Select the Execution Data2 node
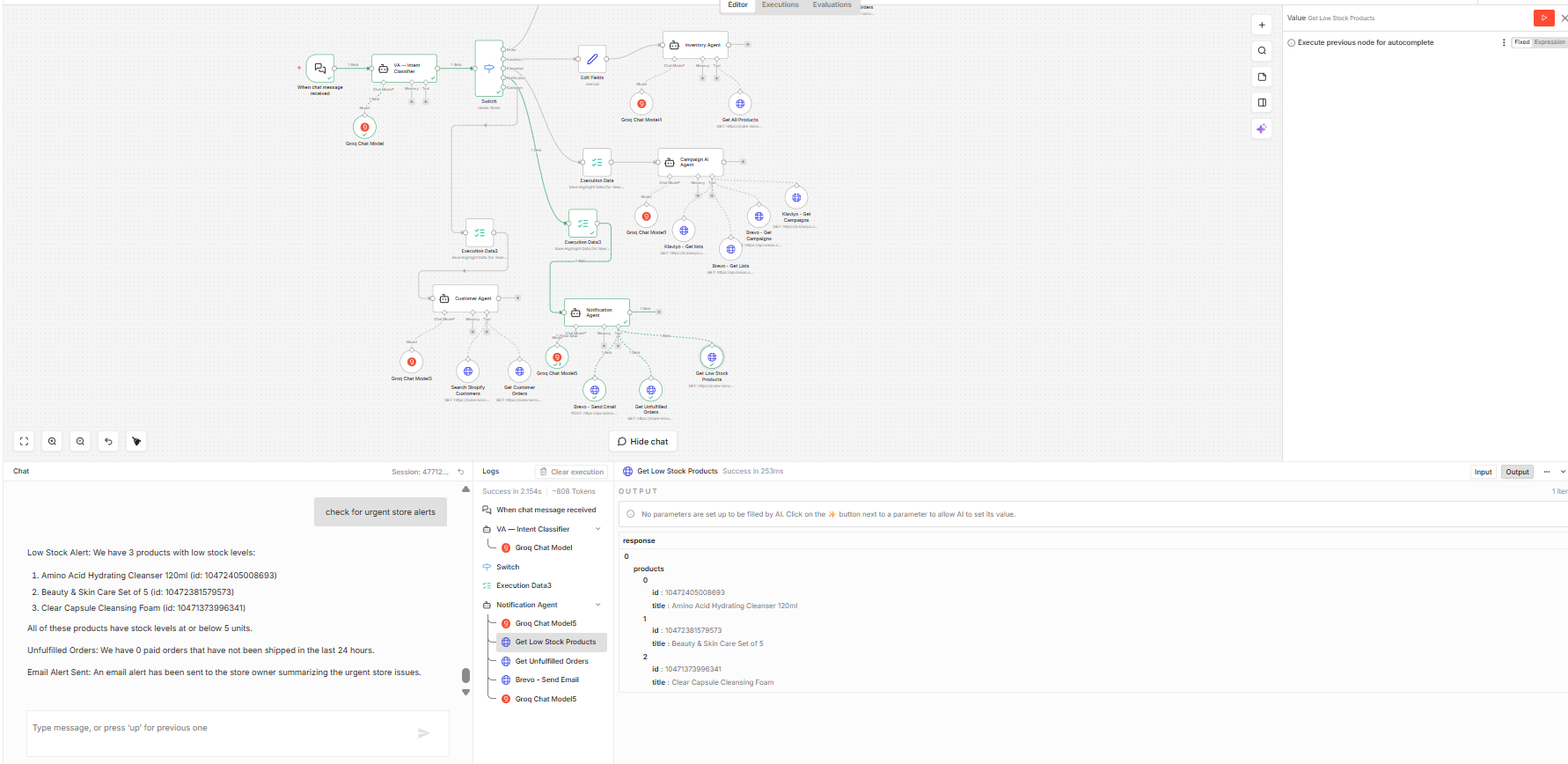 [480, 232]
